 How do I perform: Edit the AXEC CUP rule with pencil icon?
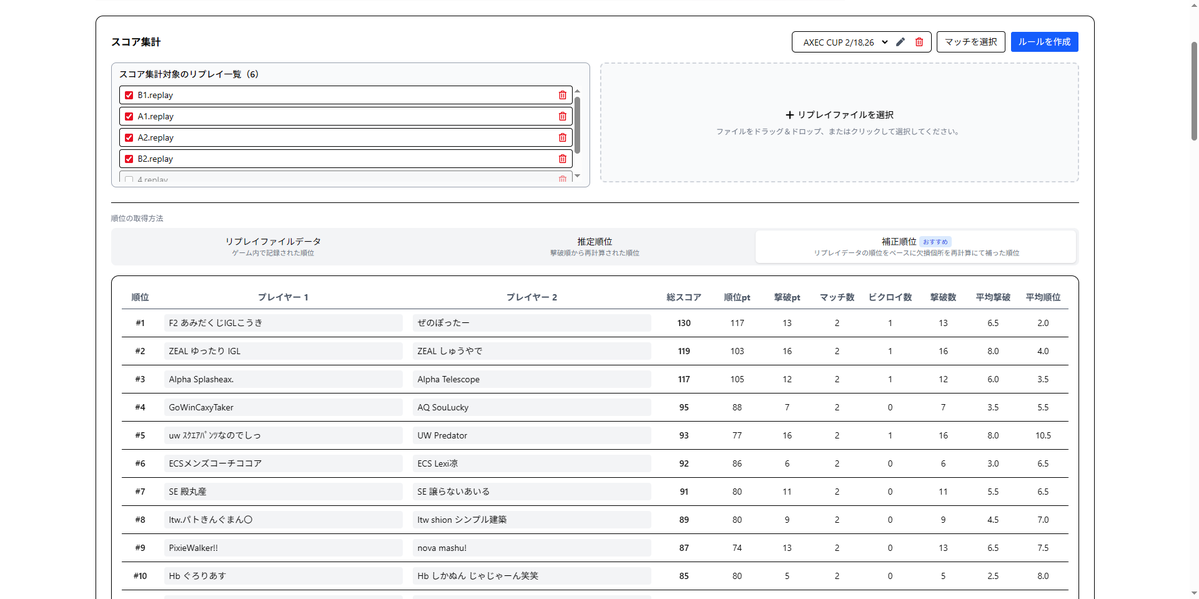point(900,42)
